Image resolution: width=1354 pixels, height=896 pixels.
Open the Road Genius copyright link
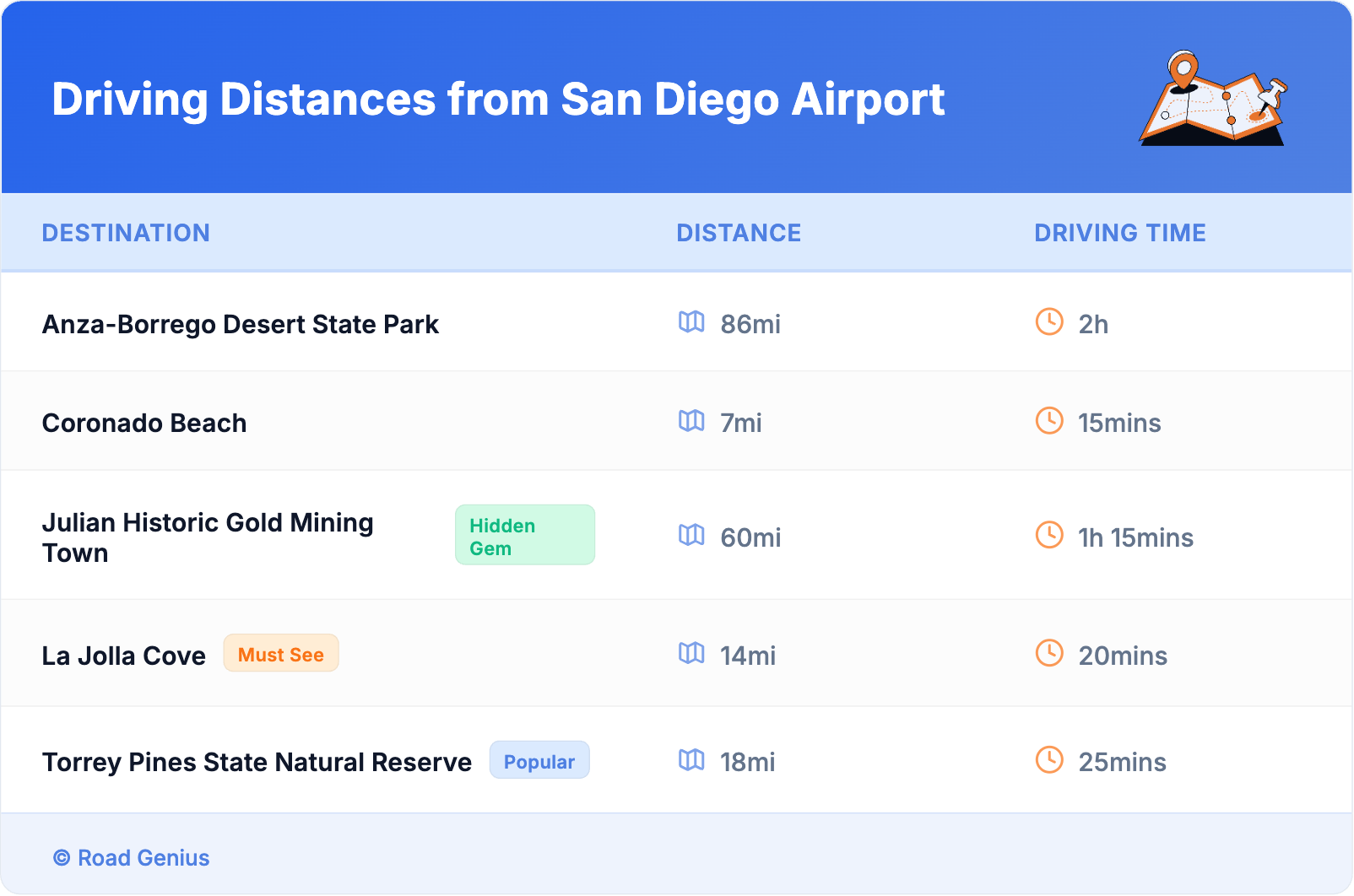coord(132,858)
